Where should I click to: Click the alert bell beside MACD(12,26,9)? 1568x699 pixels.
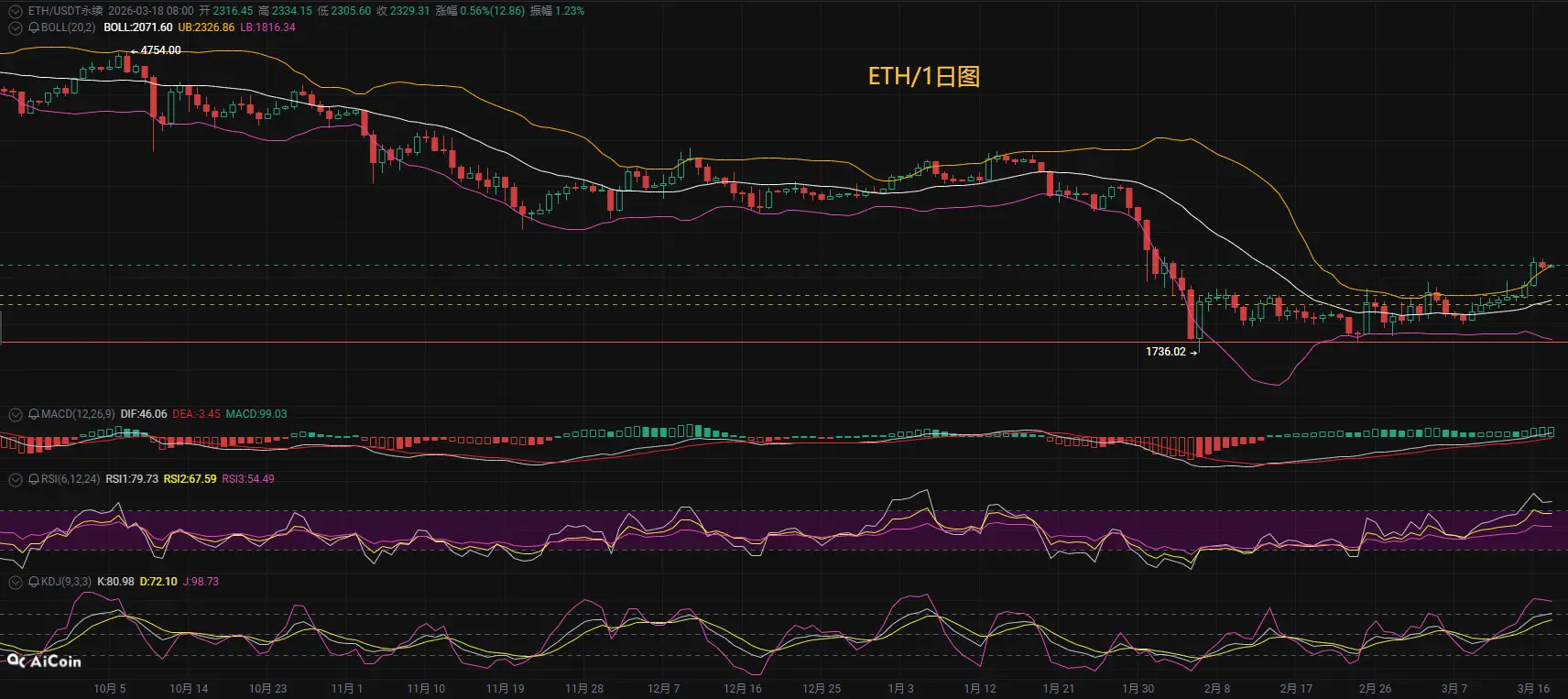click(34, 414)
